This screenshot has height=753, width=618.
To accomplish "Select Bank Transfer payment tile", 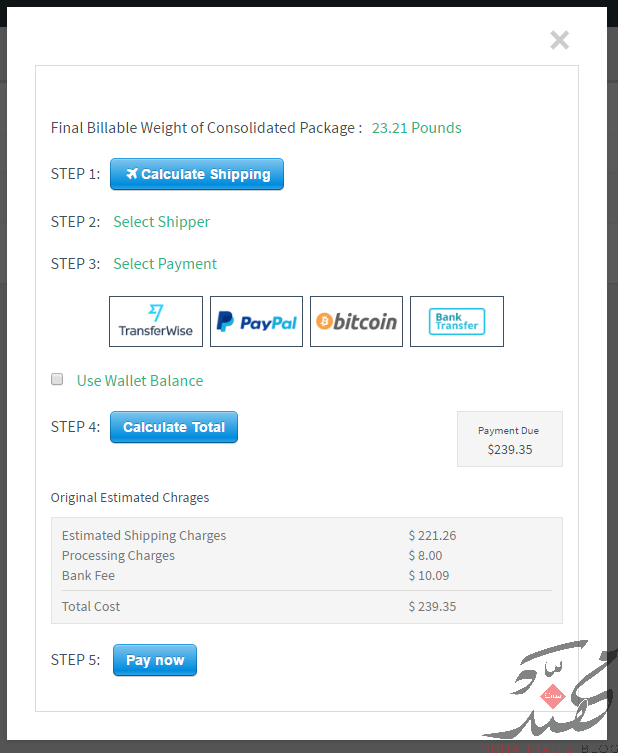I will 457,321.
